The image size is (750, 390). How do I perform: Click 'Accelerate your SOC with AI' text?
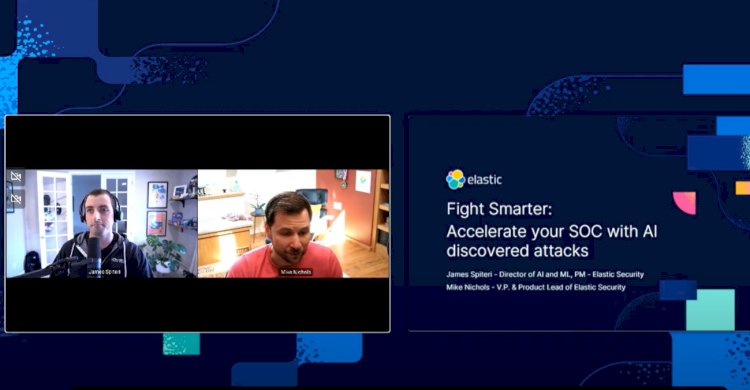point(551,232)
